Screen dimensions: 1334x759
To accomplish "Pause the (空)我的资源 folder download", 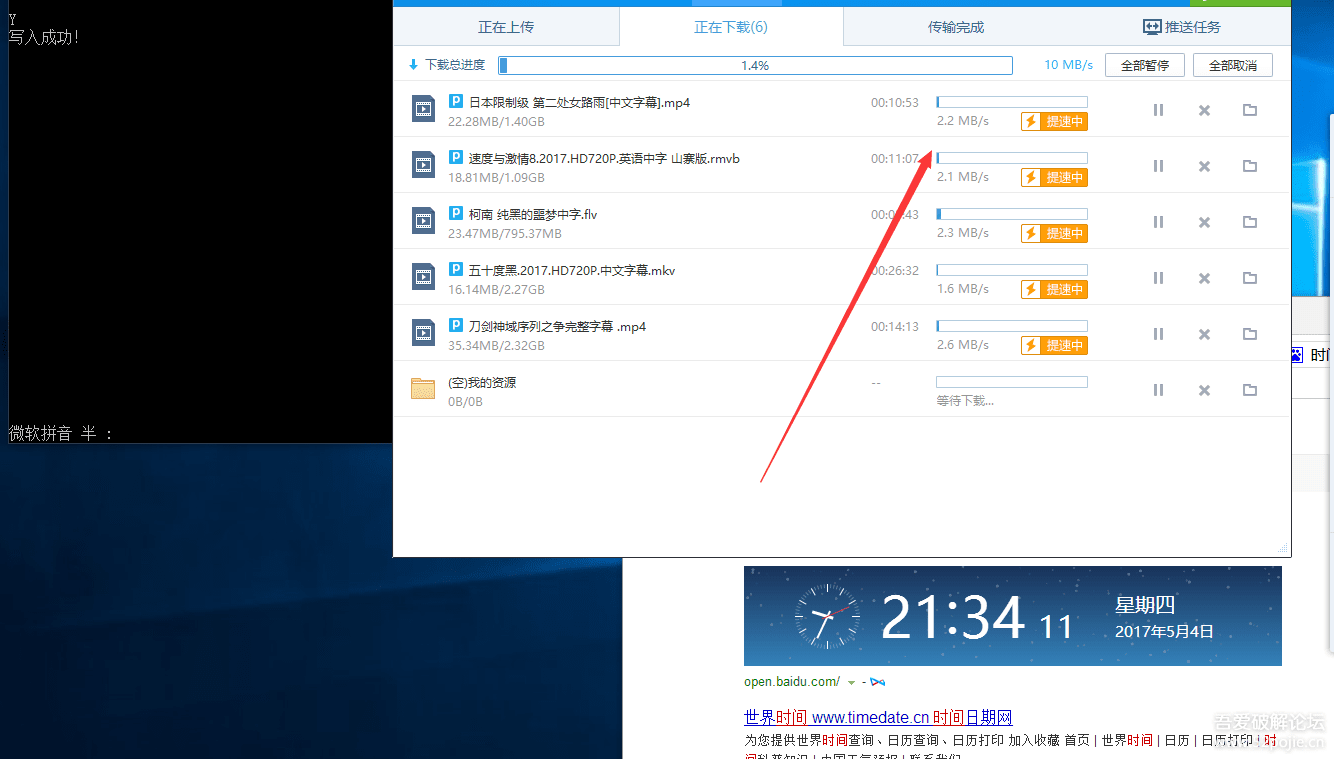I will coord(1158,390).
